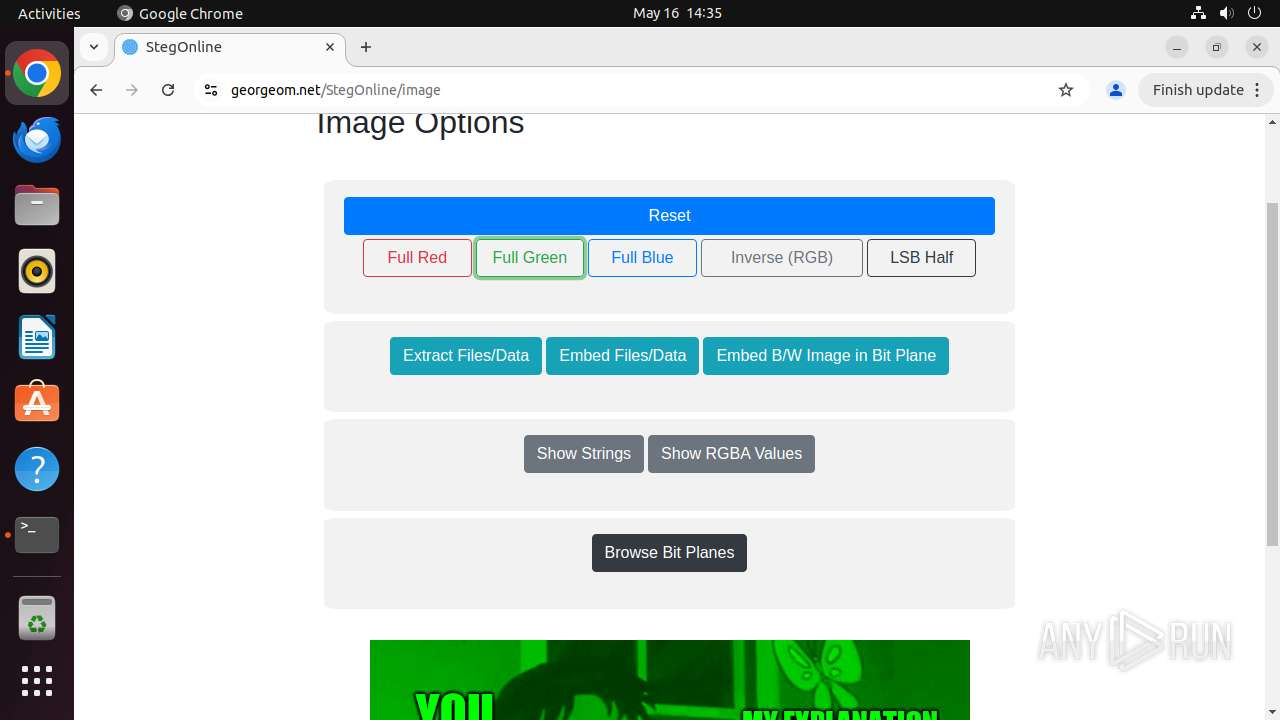Screen dimensions: 1280x720
Task: Click the address bar URL field
Action: pos(640,90)
